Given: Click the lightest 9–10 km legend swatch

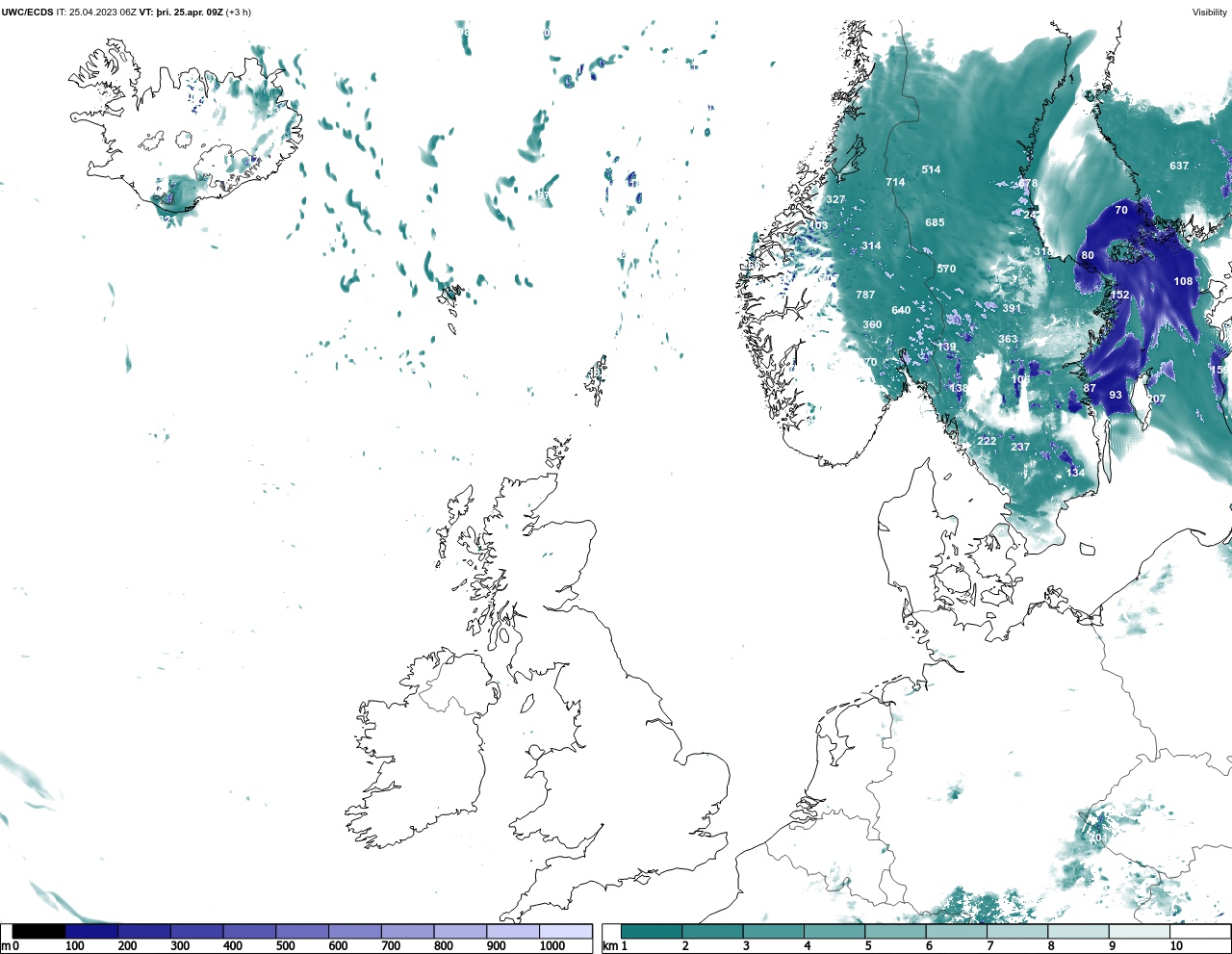Looking at the screenshot, I should coord(1139,931).
